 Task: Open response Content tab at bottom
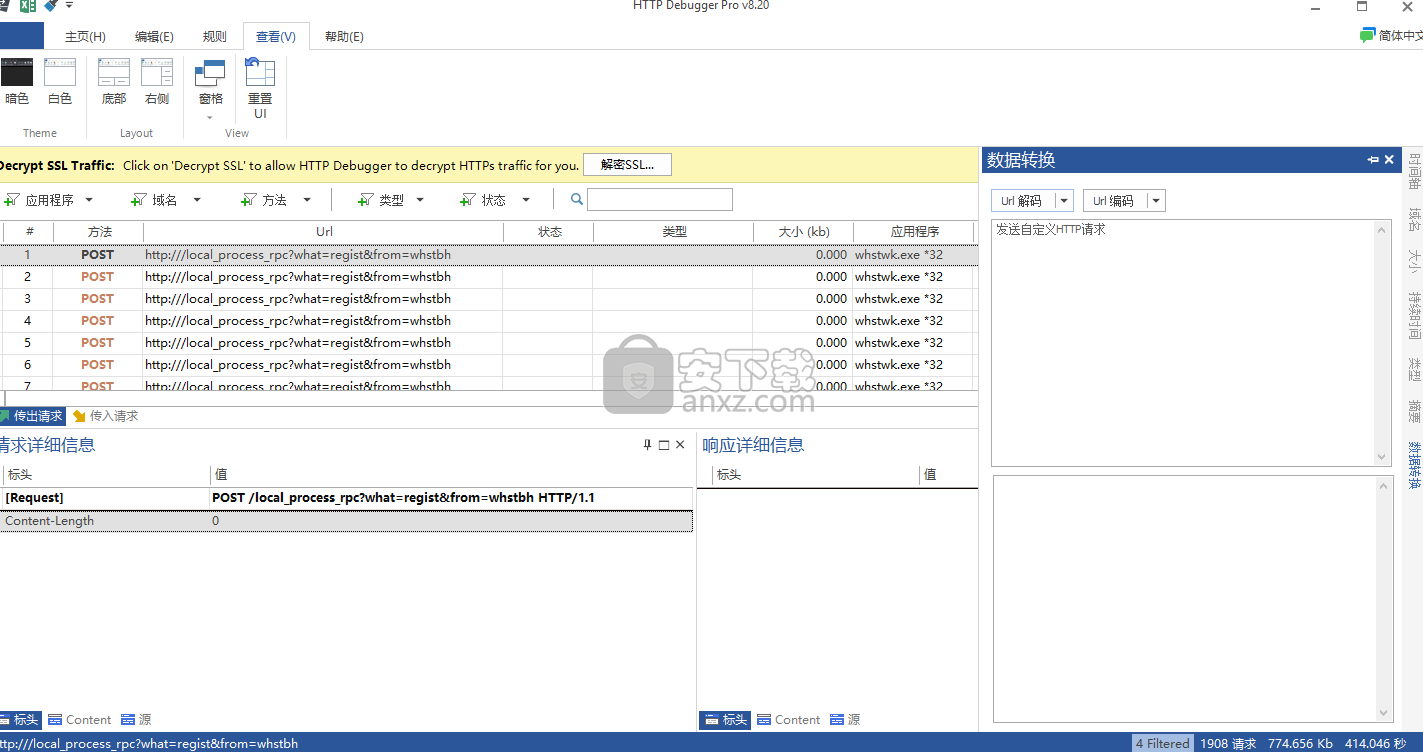click(789, 720)
